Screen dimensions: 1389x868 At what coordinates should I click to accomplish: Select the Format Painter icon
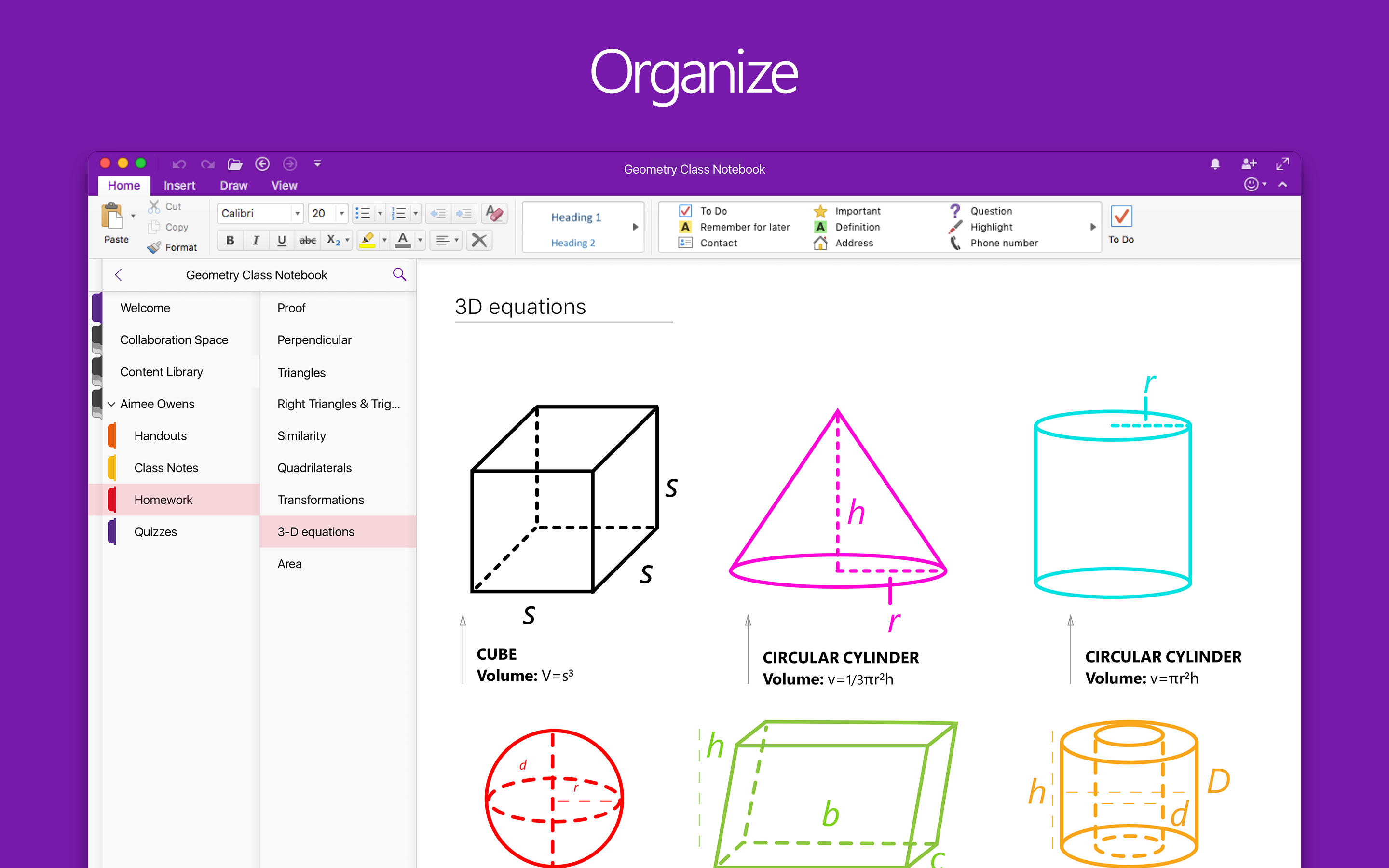click(x=154, y=247)
